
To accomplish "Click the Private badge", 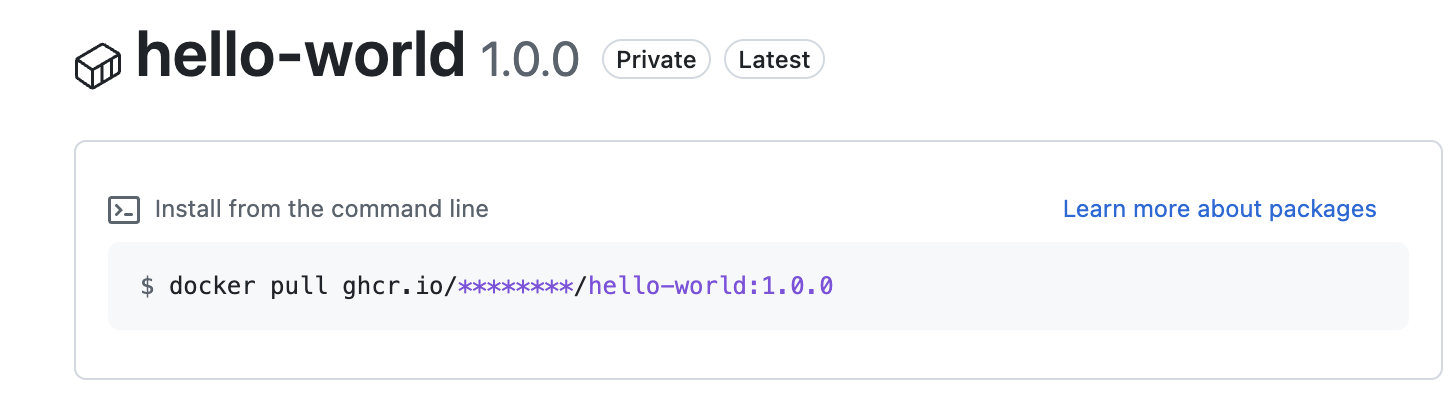I will click(656, 60).
